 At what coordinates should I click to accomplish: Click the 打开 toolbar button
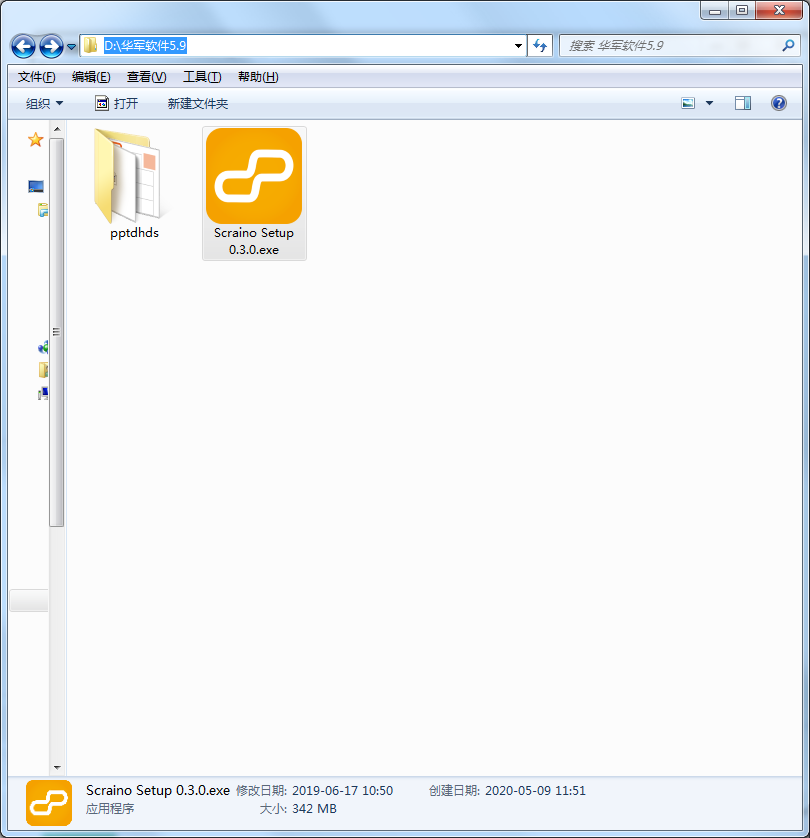[x=116, y=104]
